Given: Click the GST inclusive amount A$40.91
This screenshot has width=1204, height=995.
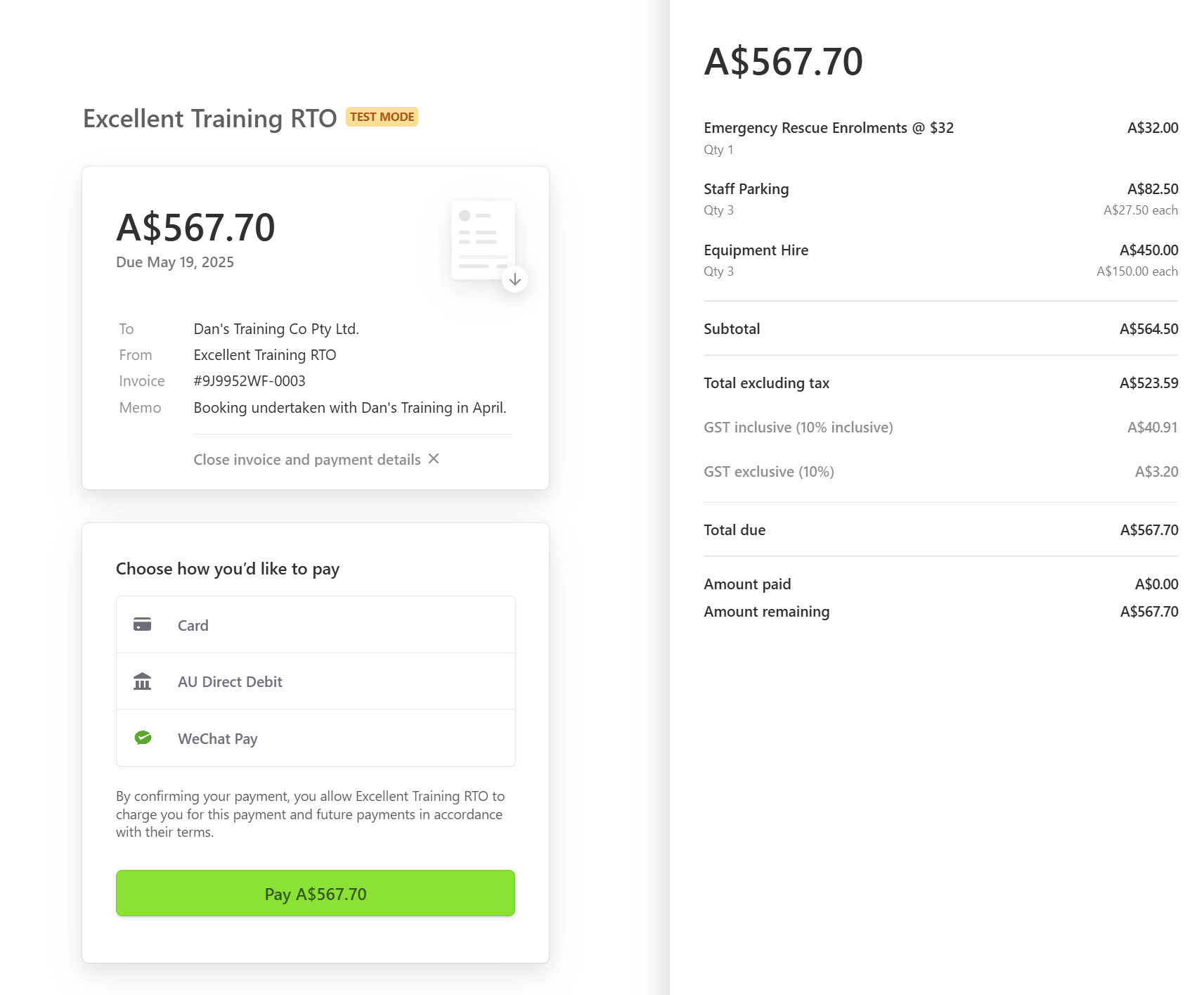Looking at the screenshot, I should coord(1153,428).
